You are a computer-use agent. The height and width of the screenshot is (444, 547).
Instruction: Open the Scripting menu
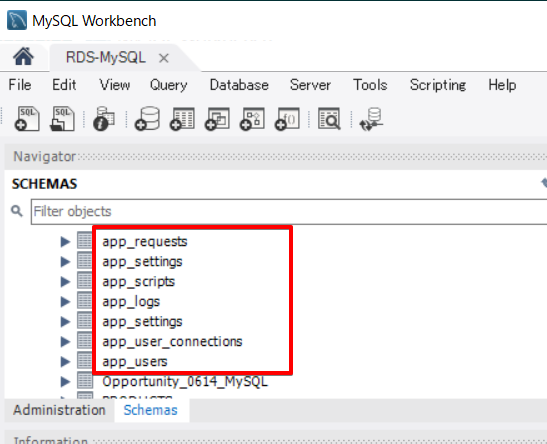pyautogui.click(x=438, y=85)
